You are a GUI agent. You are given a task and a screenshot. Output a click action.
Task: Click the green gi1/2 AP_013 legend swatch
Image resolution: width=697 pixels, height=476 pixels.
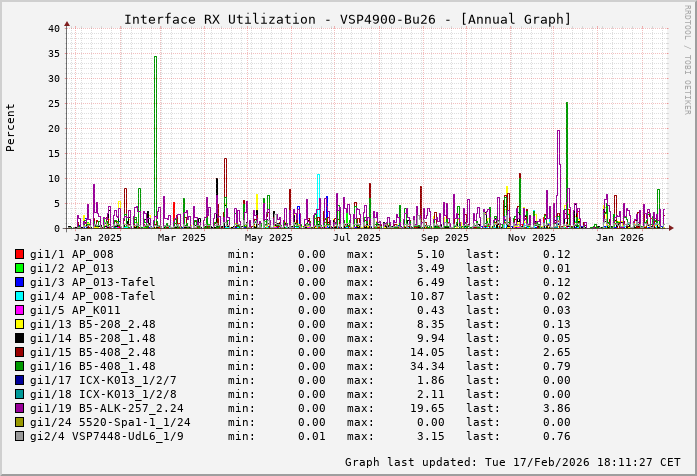pyautogui.click(x=20, y=268)
